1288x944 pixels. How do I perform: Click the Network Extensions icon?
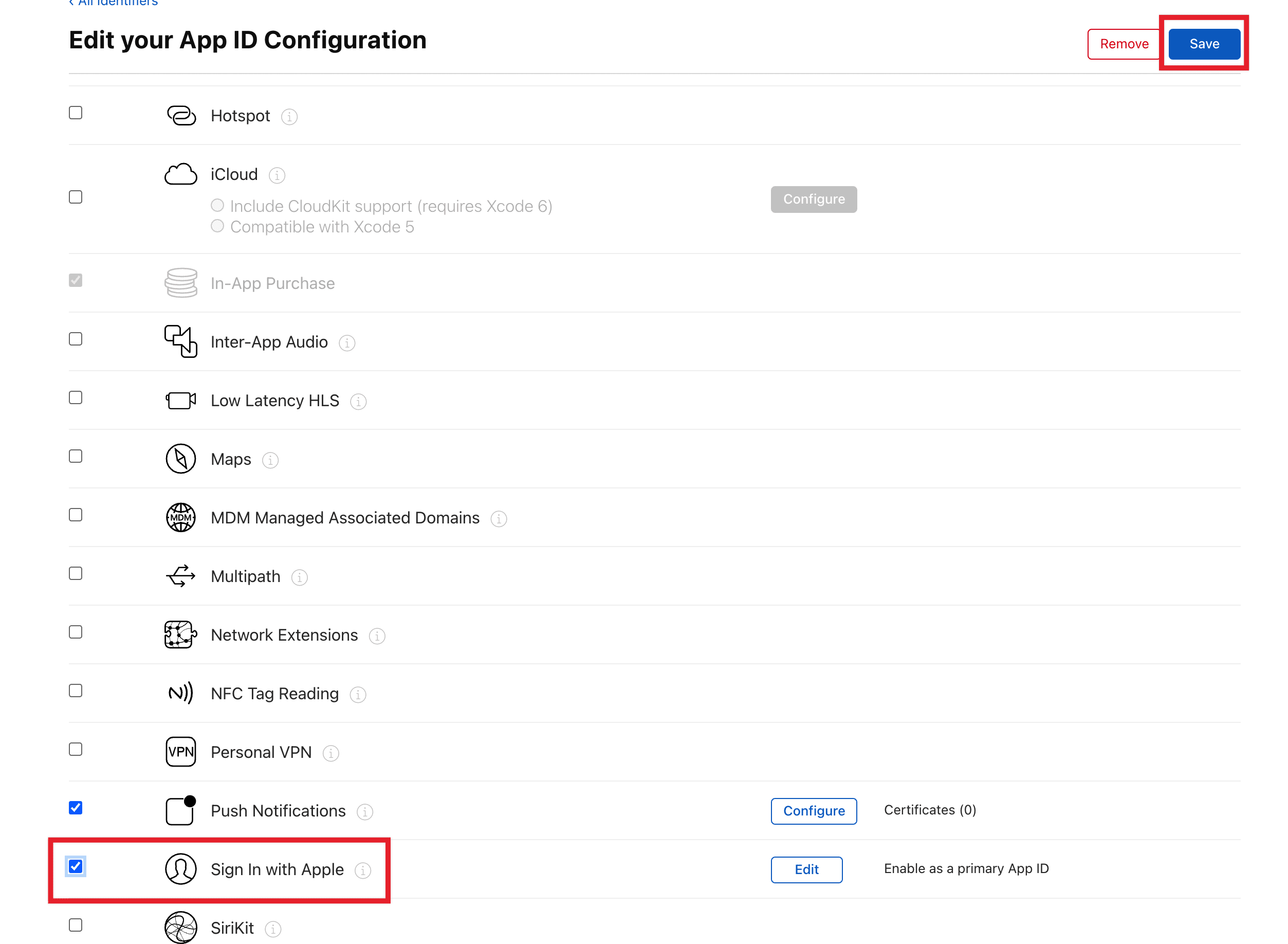click(180, 634)
